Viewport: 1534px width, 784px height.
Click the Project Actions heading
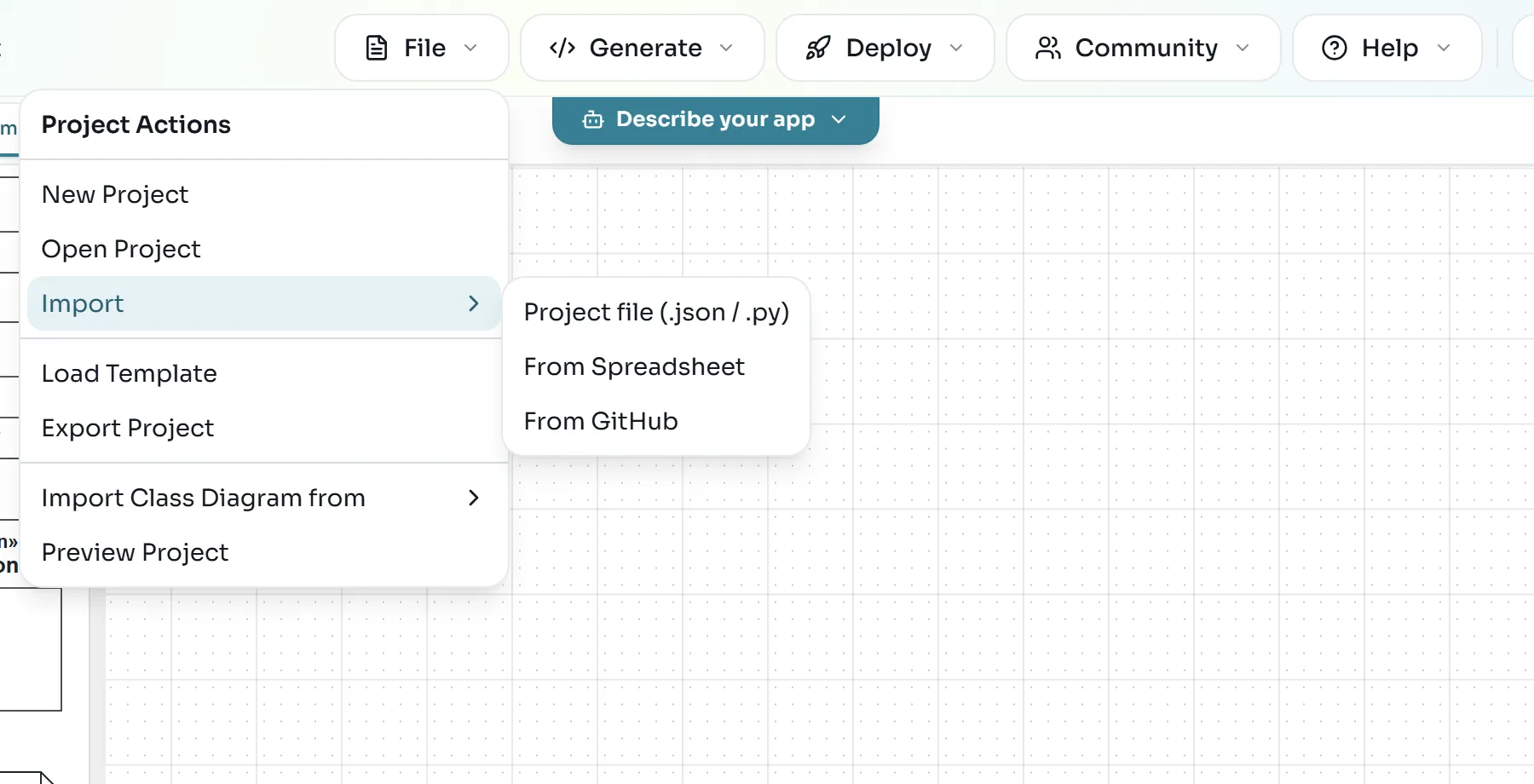136,124
